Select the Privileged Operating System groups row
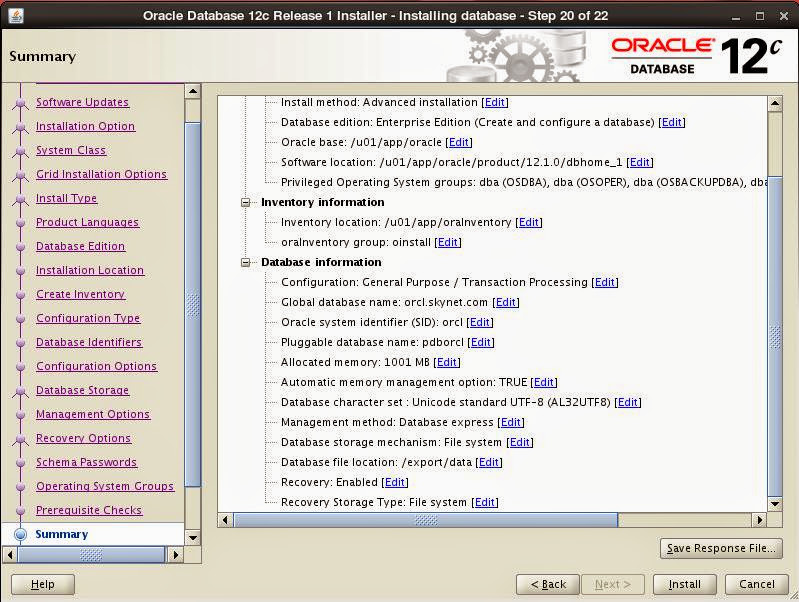This screenshot has height=602, width=799. point(524,182)
